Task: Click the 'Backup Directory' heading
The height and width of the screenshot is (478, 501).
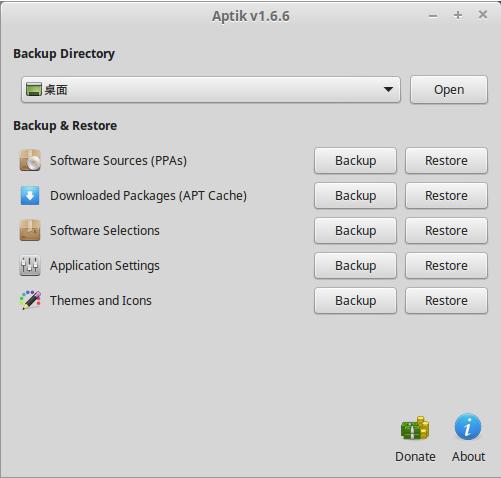Action: point(64,54)
